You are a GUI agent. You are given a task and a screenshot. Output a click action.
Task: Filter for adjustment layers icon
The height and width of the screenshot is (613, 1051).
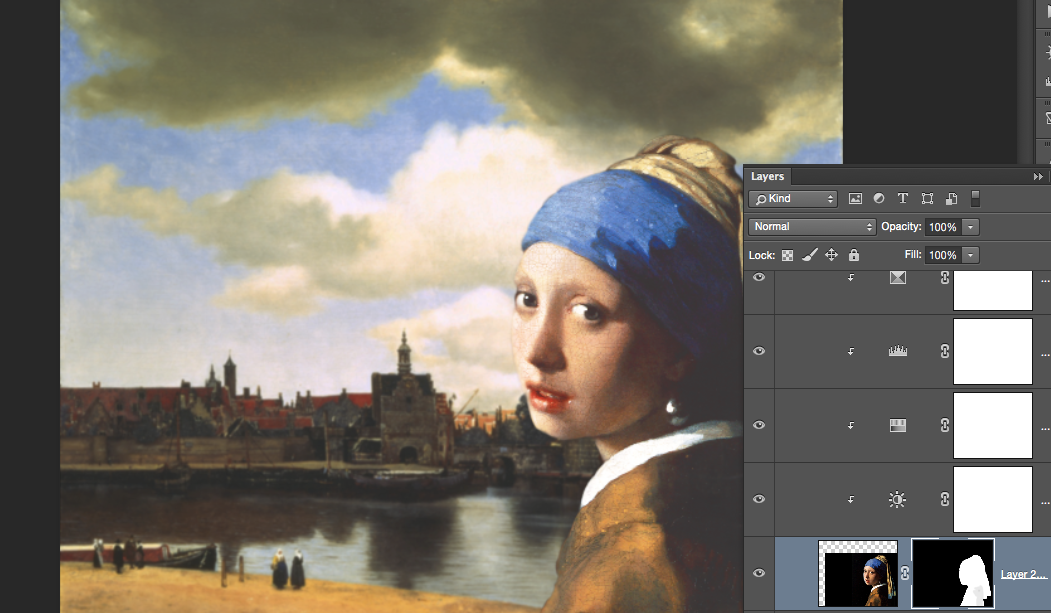[879, 198]
